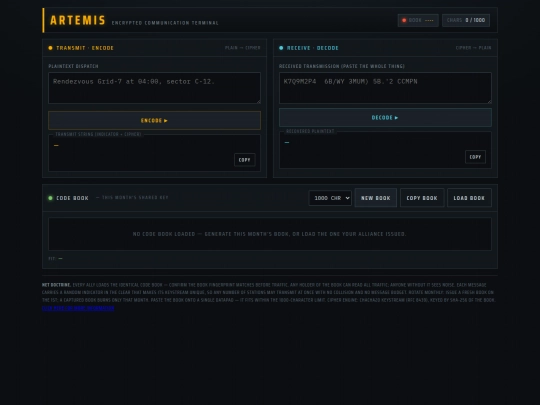Click the 'No code book loaded' message area
This screenshot has height=405, width=540.
(x=270, y=234)
